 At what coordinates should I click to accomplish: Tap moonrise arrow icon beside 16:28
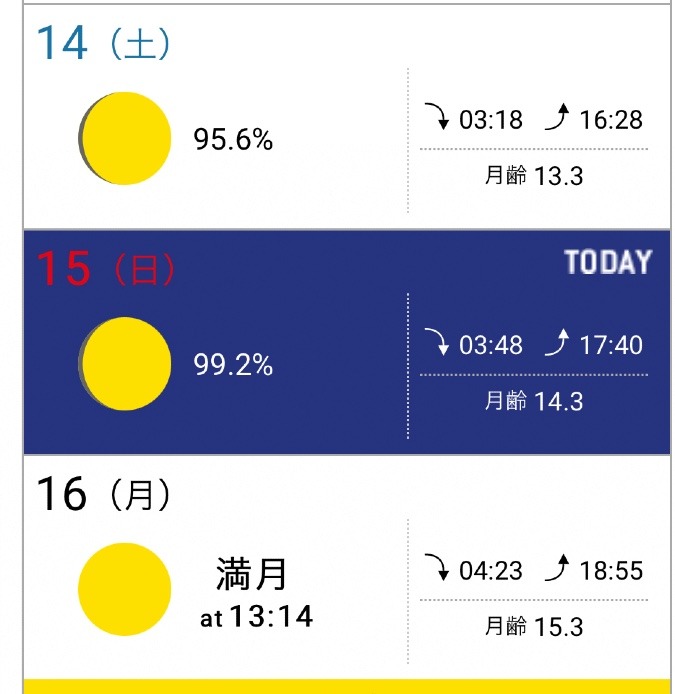tap(557, 116)
